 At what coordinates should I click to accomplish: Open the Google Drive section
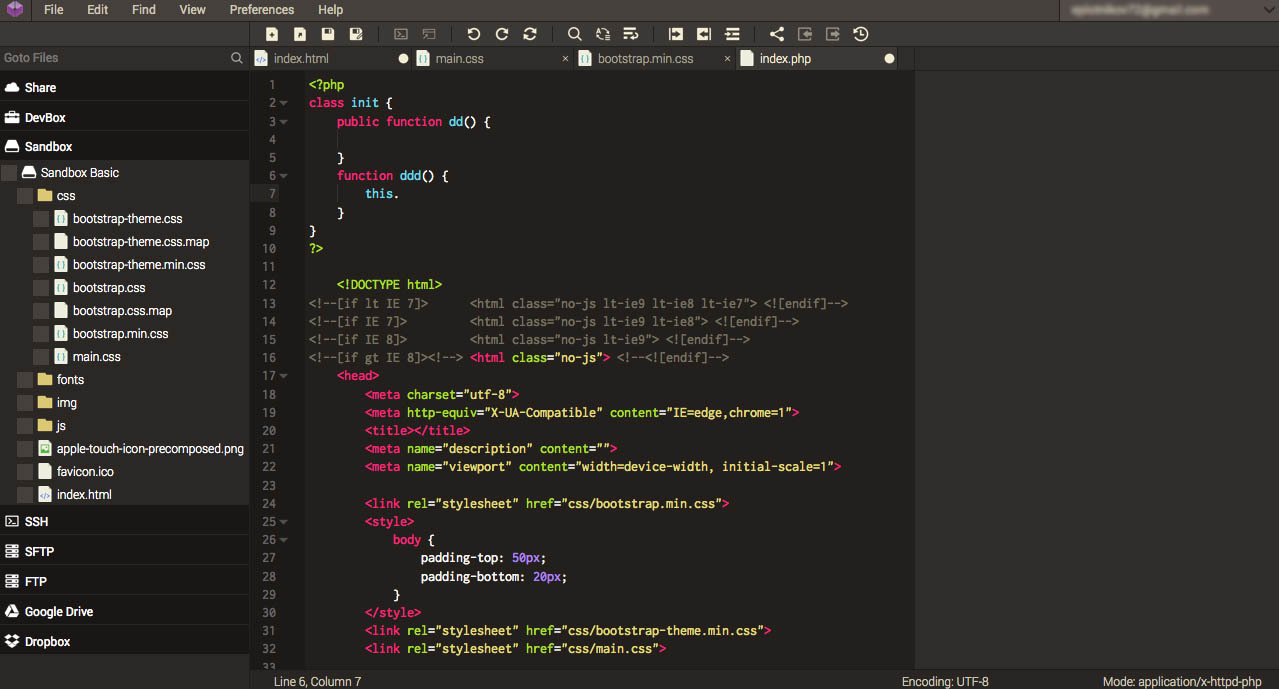tap(124, 611)
